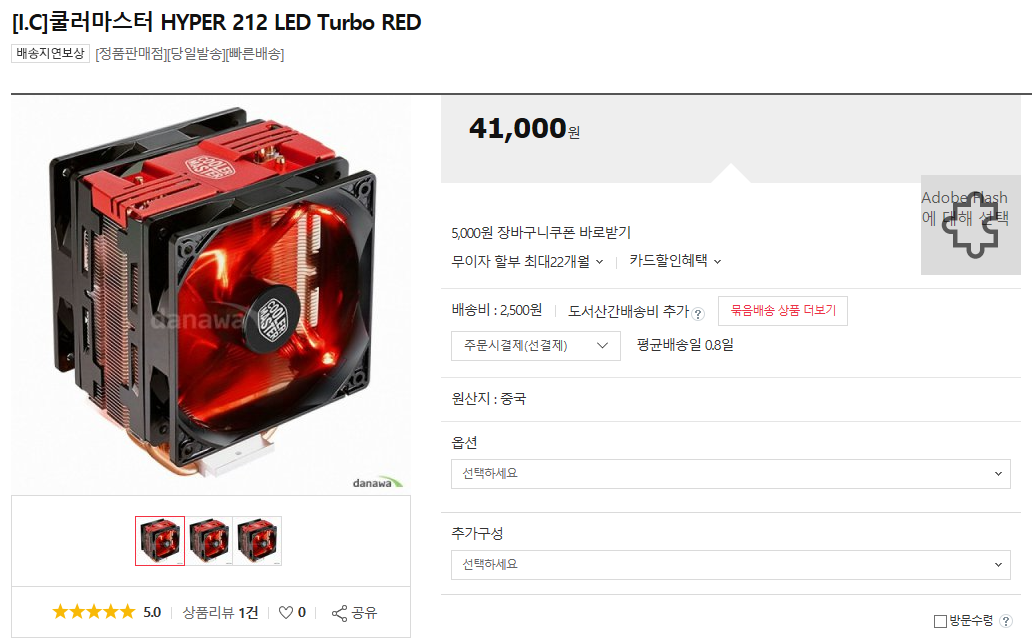Screen dimensions: 1032x640
Task: Click the question mark icon beside 방문수령
Action: 1006,620
